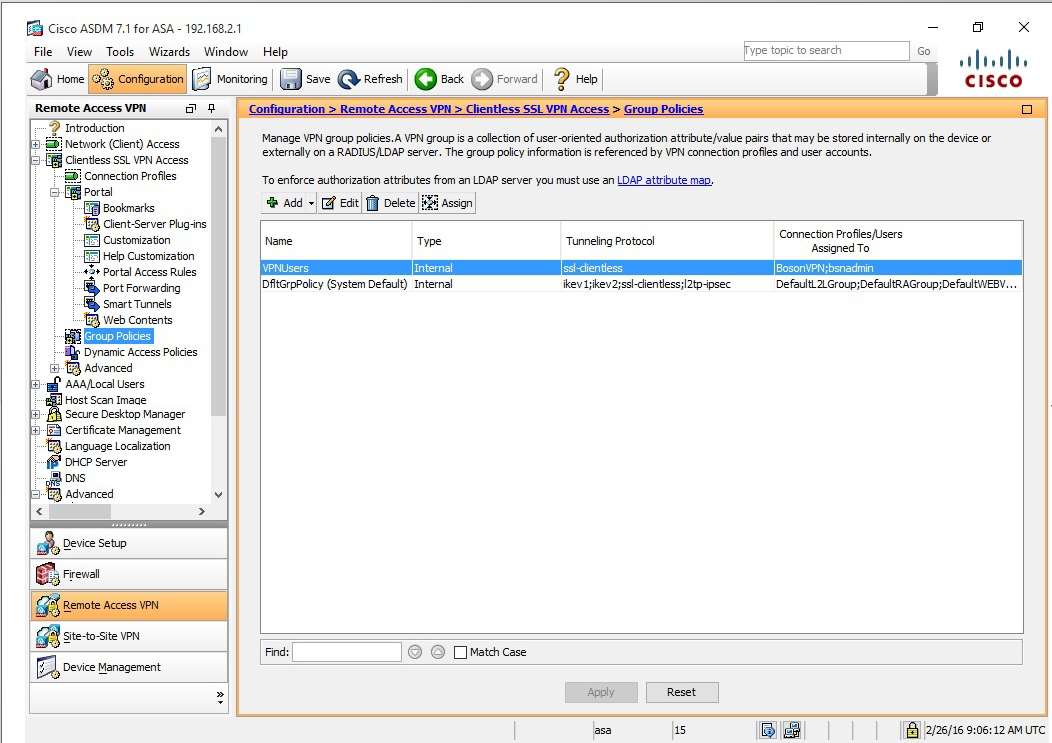Viewport: 1052px width, 743px height.
Task: Collapse the Portal tree node
Action: (x=54, y=193)
